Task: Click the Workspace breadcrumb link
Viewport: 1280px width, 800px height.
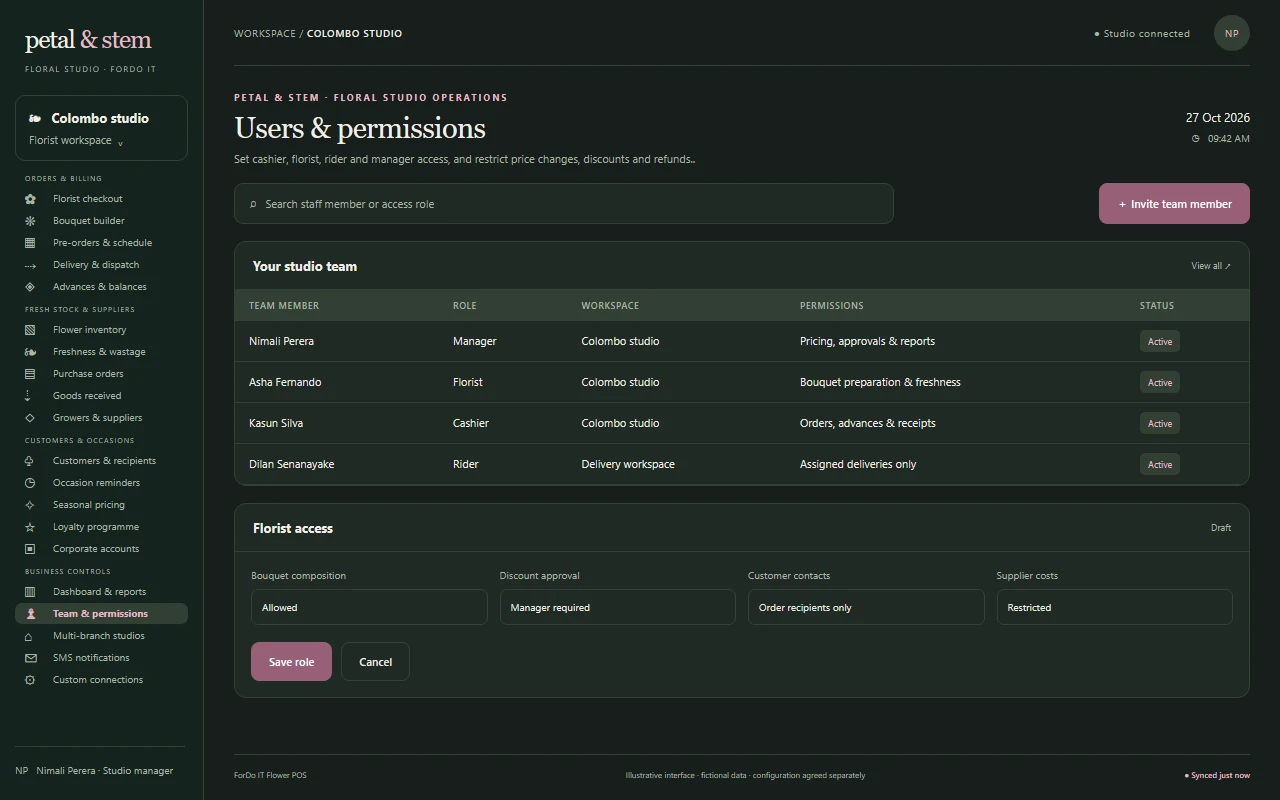Action: tap(265, 33)
